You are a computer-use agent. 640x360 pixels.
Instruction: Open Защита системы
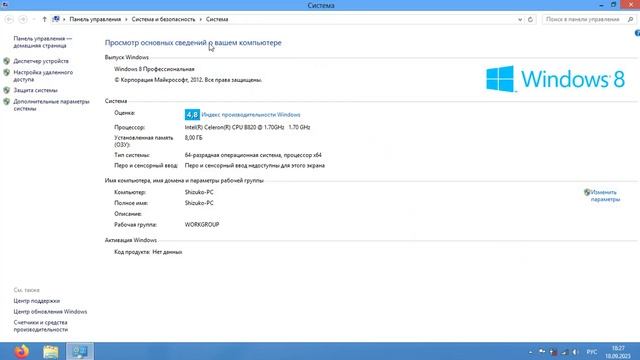click(36, 90)
